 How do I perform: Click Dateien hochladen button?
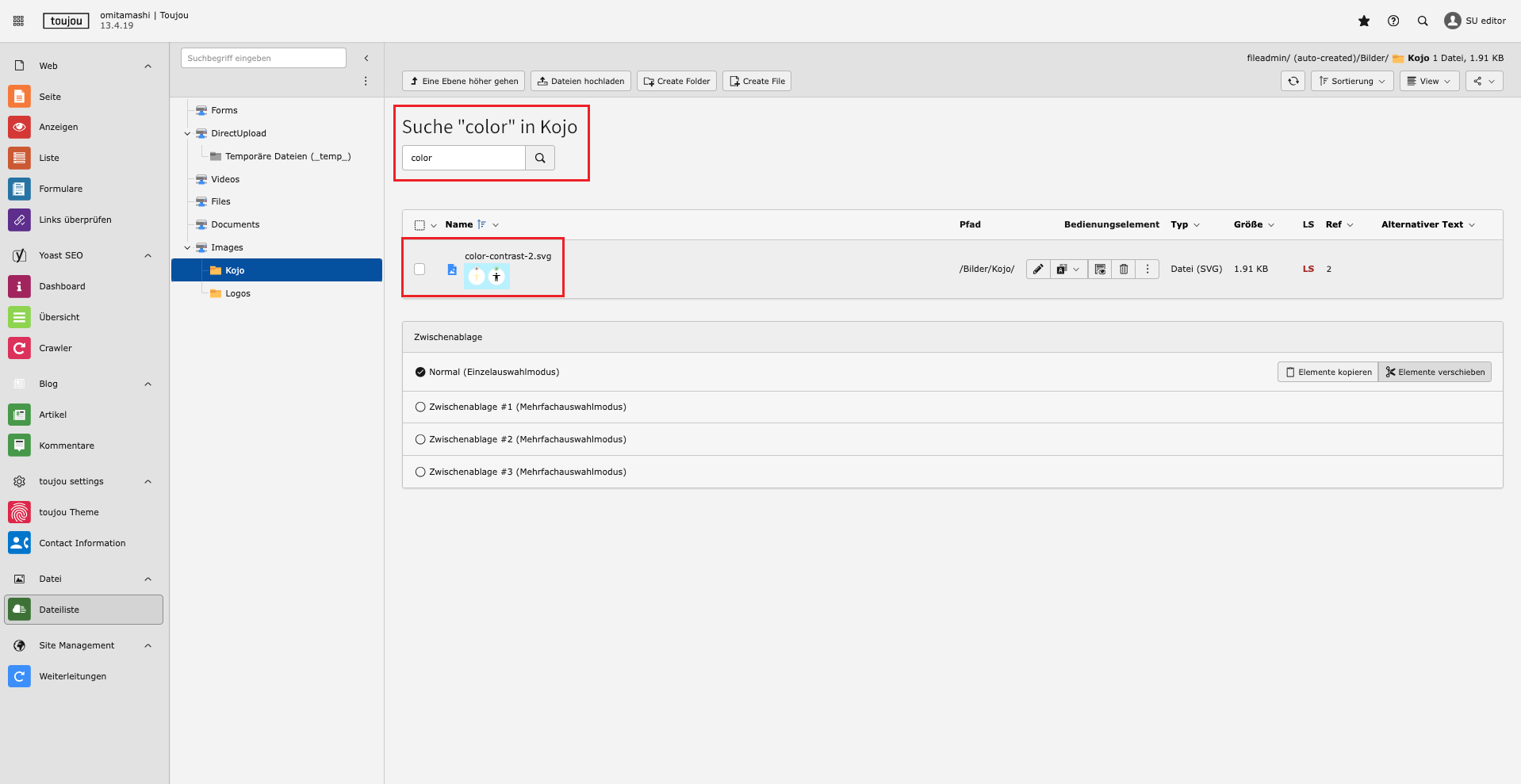[x=580, y=81]
